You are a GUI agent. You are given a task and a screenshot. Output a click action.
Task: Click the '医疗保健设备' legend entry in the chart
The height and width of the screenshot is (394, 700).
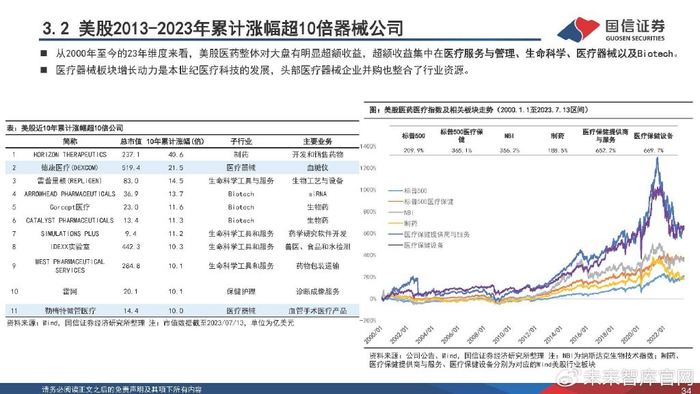(x=416, y=245)
